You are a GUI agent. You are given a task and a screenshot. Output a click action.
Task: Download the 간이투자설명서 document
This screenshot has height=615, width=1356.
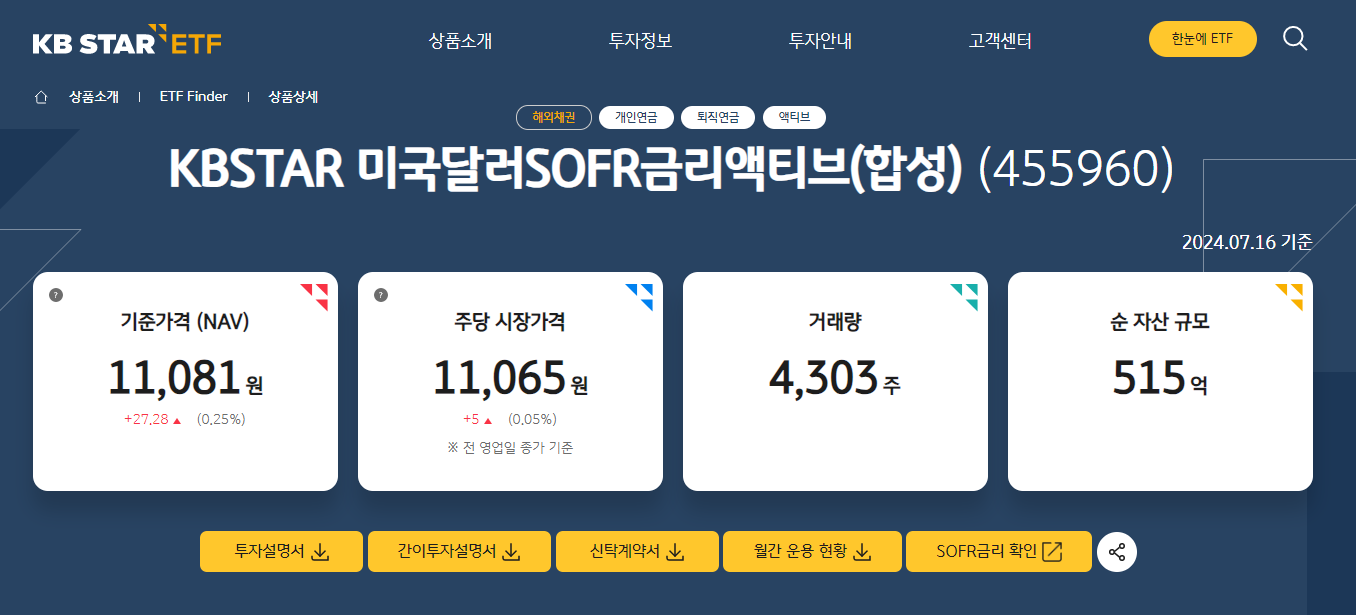459,552
